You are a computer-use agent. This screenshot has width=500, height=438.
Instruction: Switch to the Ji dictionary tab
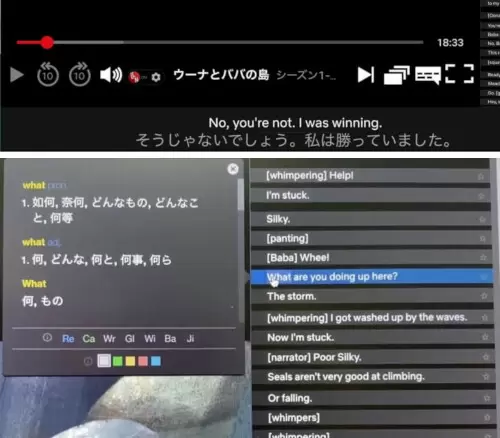pyautogui.click(x=190, y=339)
